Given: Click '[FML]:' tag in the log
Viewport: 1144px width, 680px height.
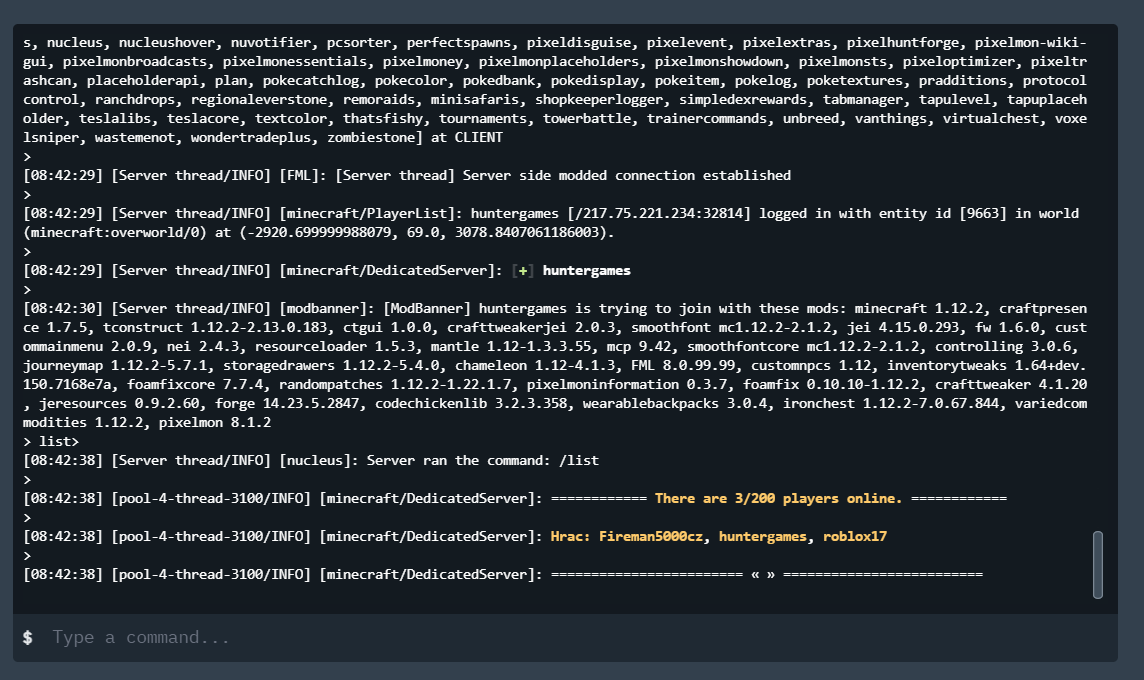Looking at the screenshot, I should (303, 175).
